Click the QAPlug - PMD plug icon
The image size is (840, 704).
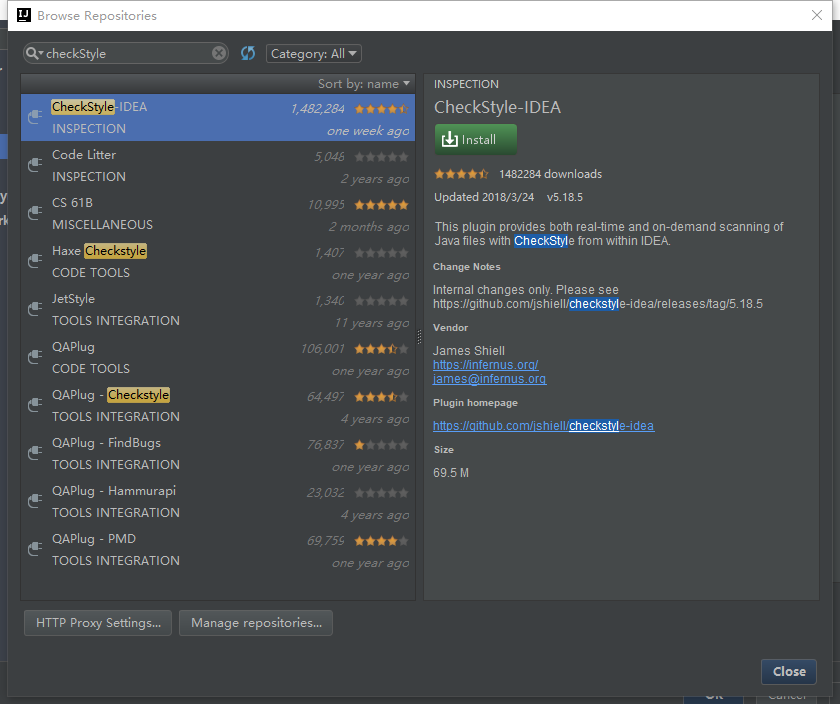pos(35,548)
